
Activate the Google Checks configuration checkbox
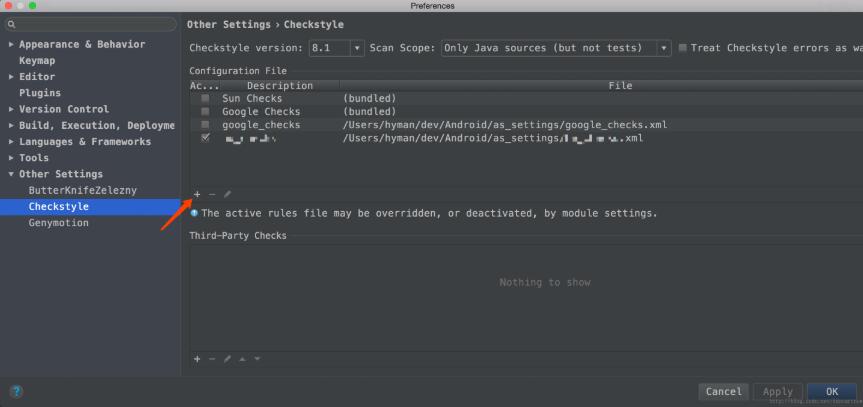[x=205, y=112]
